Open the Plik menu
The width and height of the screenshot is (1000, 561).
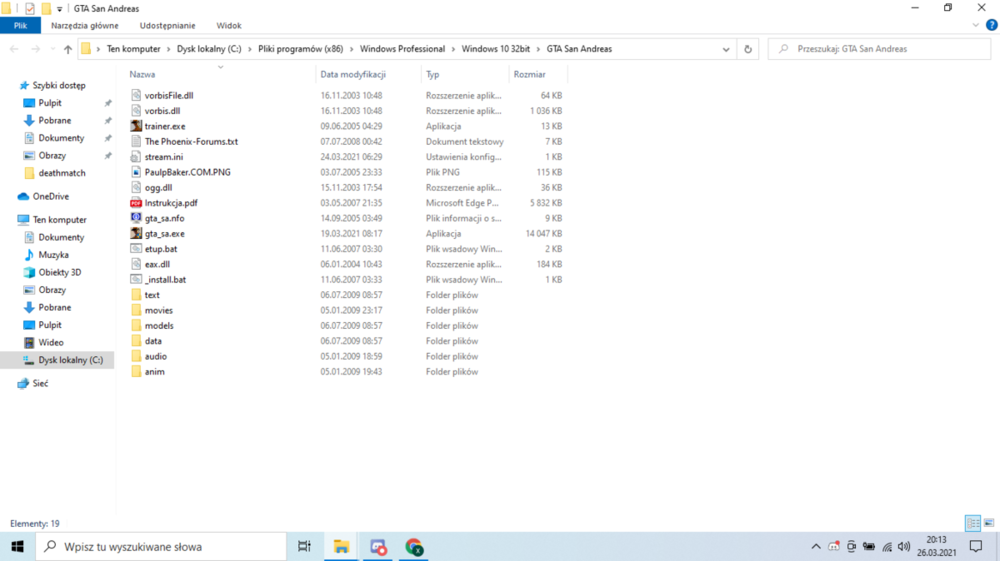tap(20, 26)
